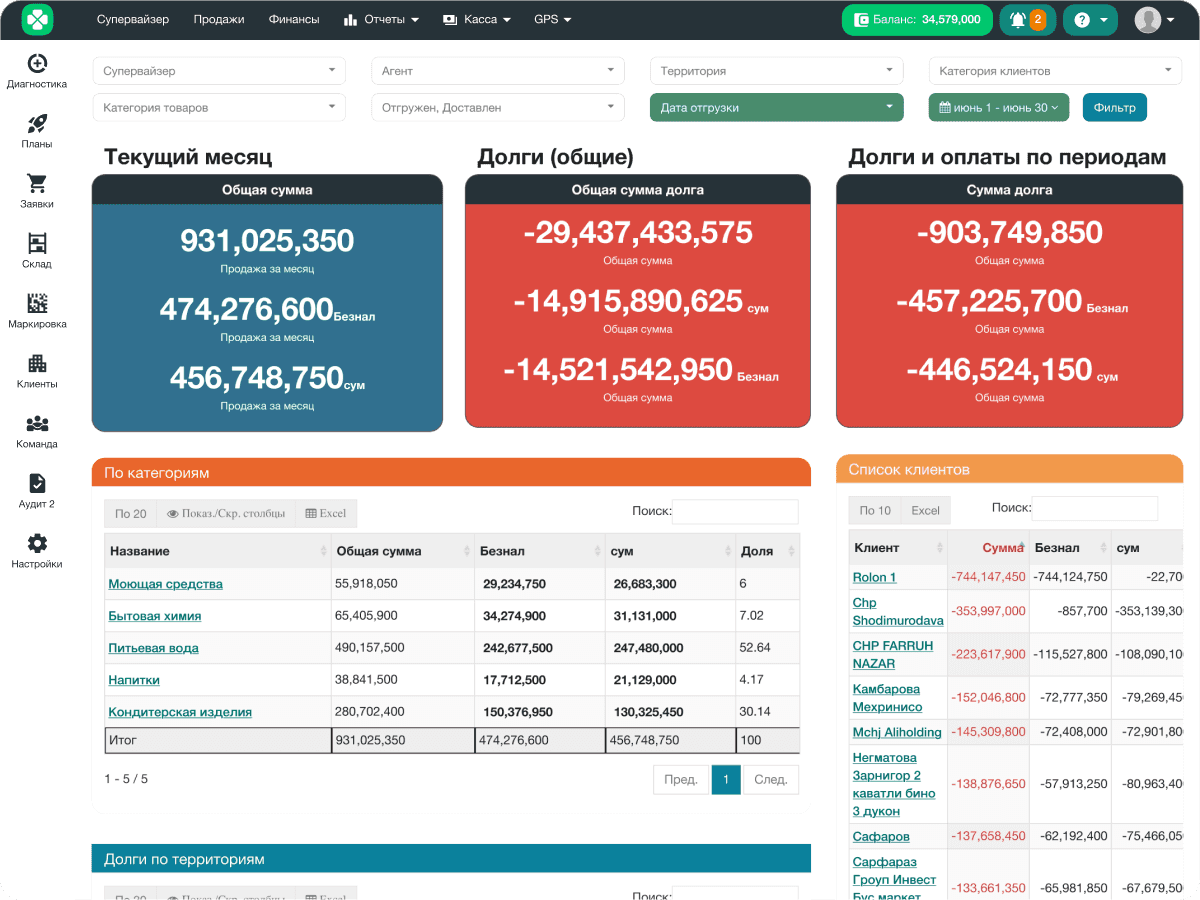Open the user avatar menu

coord(1154,20)
